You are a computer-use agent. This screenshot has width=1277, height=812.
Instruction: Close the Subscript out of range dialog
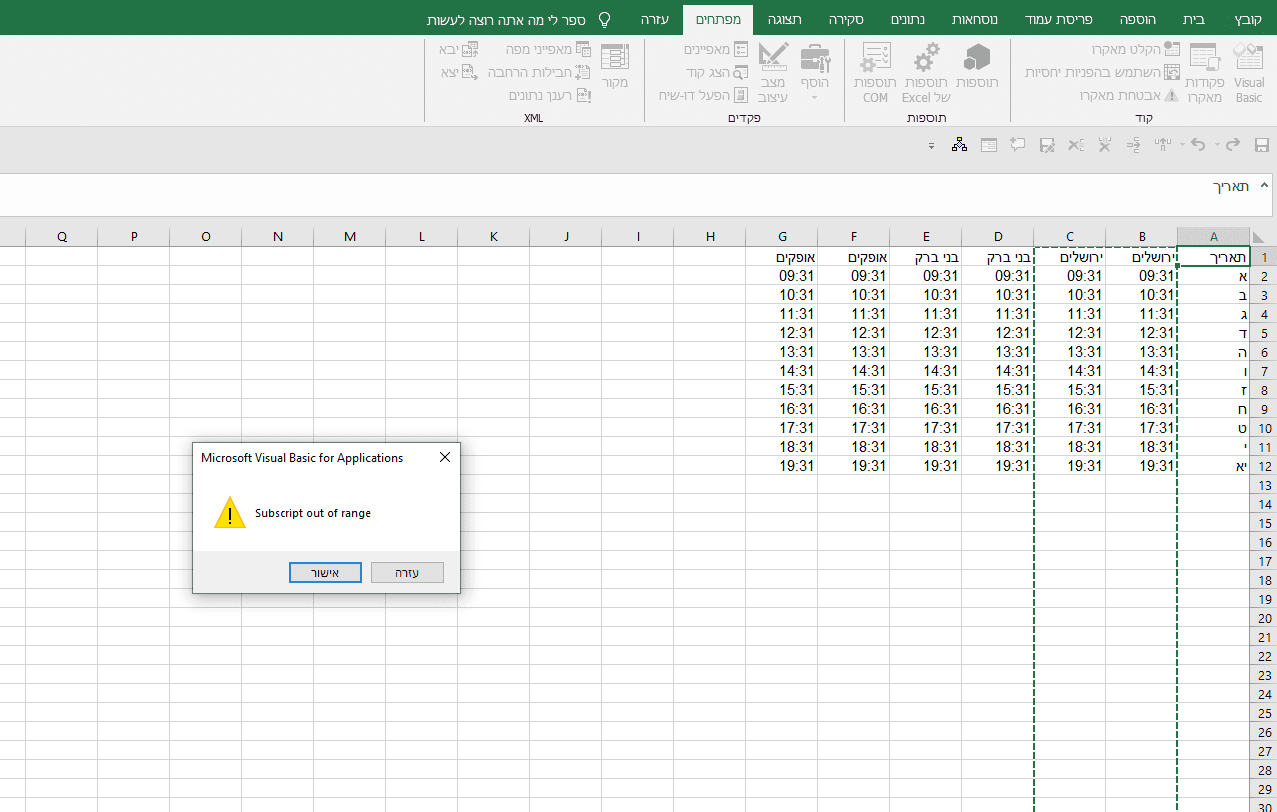pos(445,457)
